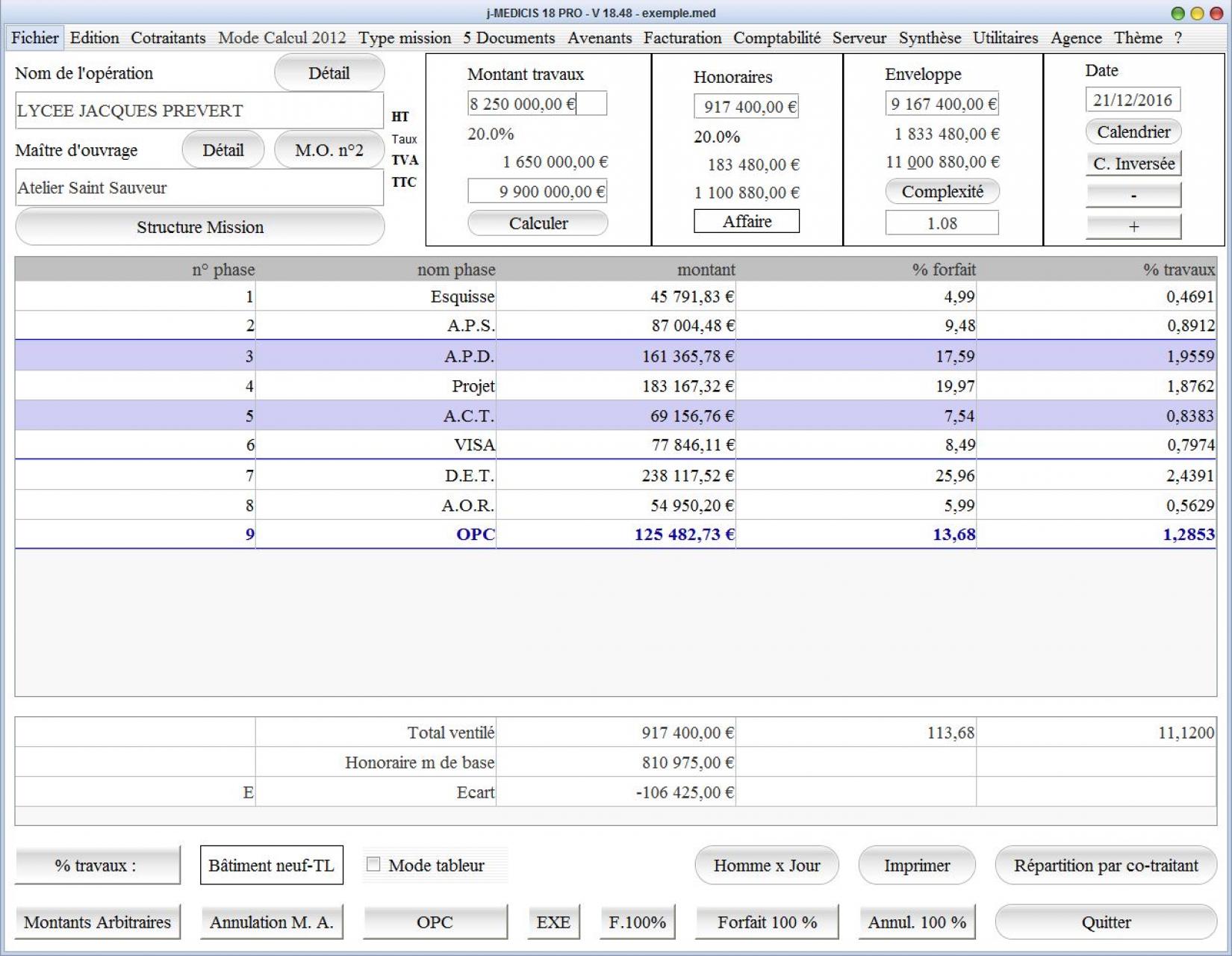Viewport: 1232px width, 956px height.
Task: Click the M.O. n°2 button
Action: point(329,150)
